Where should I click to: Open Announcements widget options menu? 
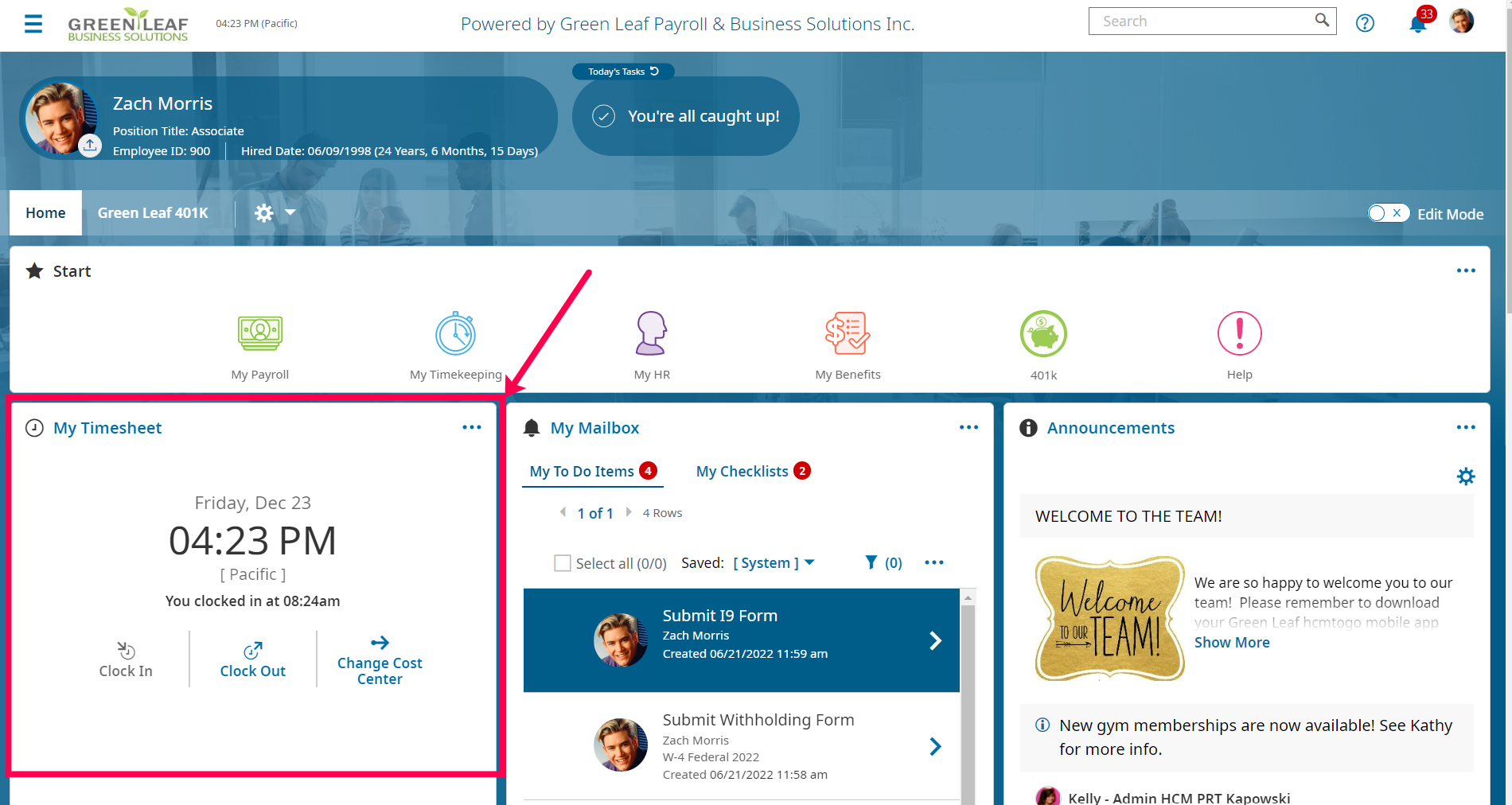(x=1466, y=427)
